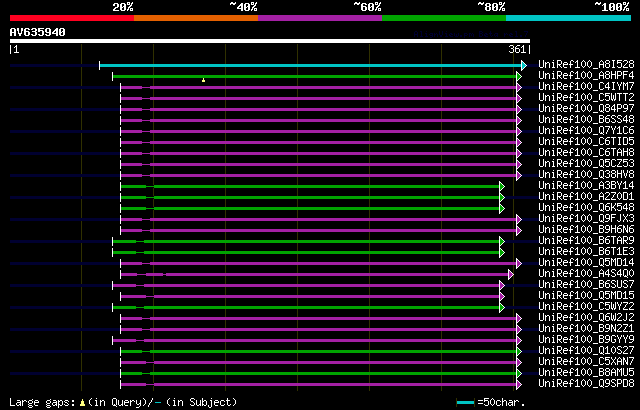Click the purple arrowhead in the Q9SPD8 row

pos(519,384)
